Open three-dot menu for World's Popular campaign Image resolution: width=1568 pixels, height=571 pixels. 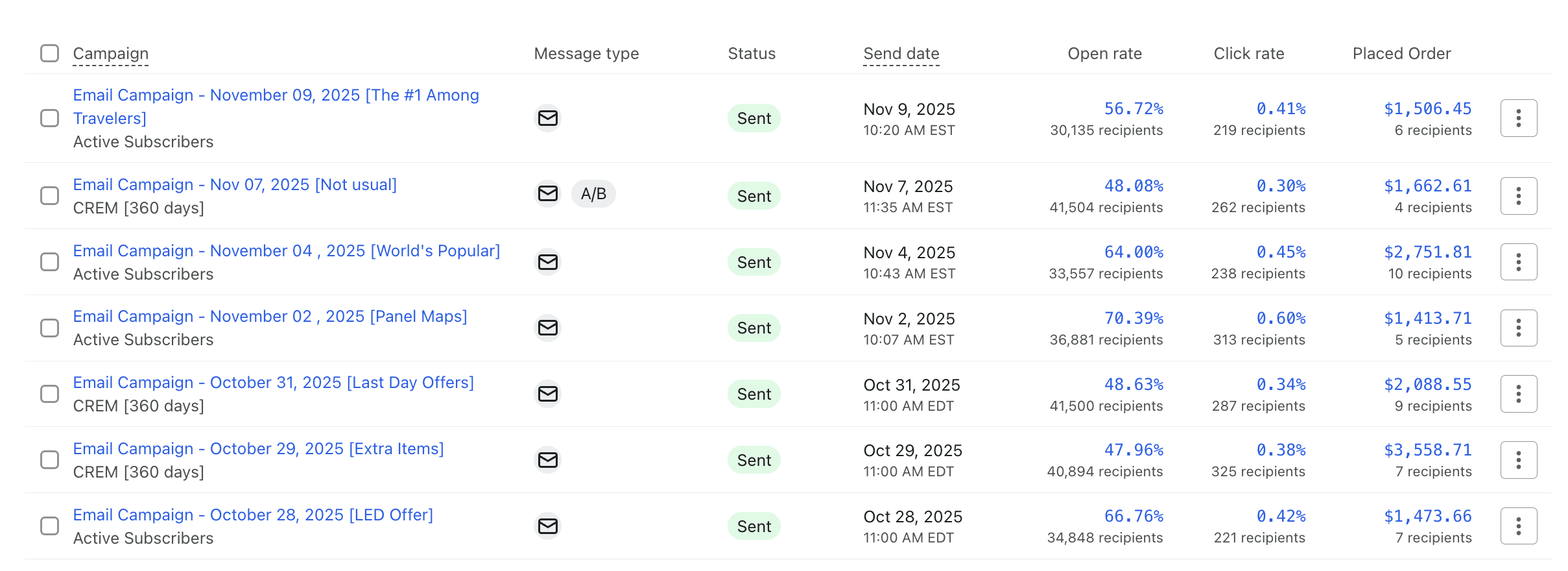pos(1518,262)
